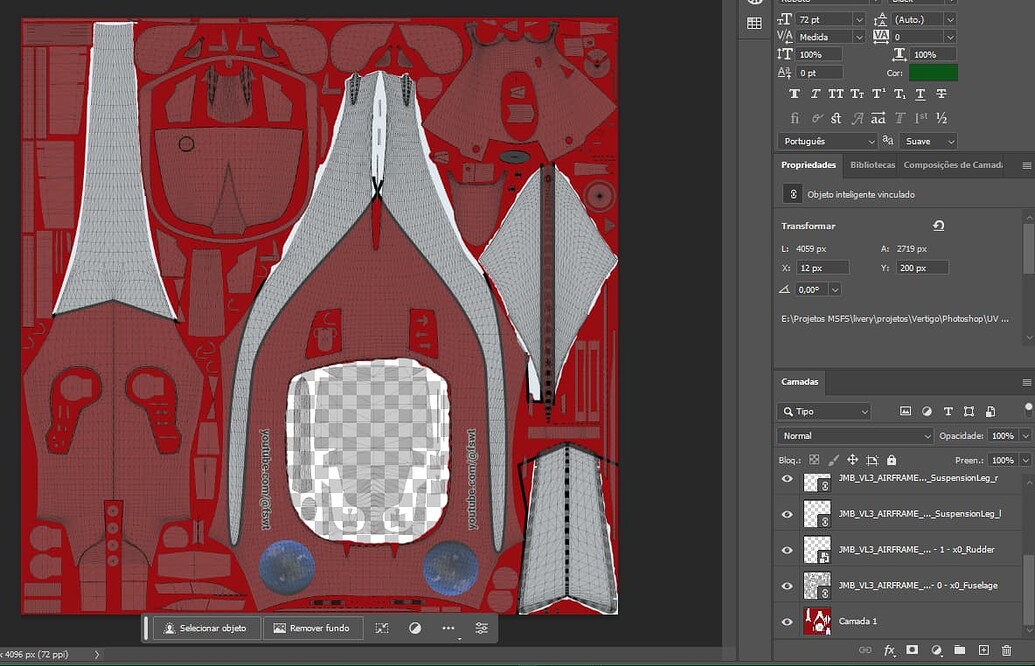
Task: Open the Tipo layer filter dropdown
Action: click(824, 411)
